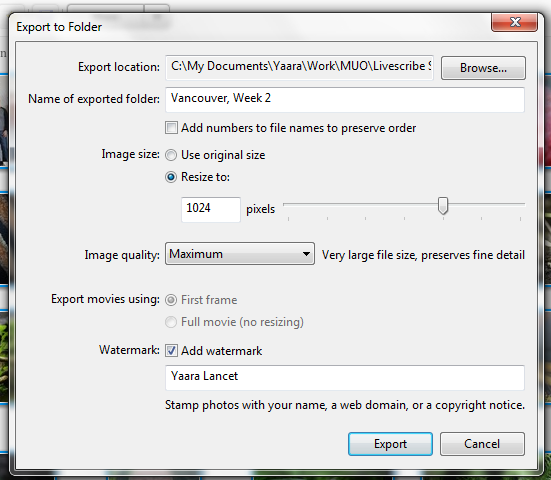Select First frame for movie export
551x480 pixels.
pyautogui.click(x=171, y=300)
